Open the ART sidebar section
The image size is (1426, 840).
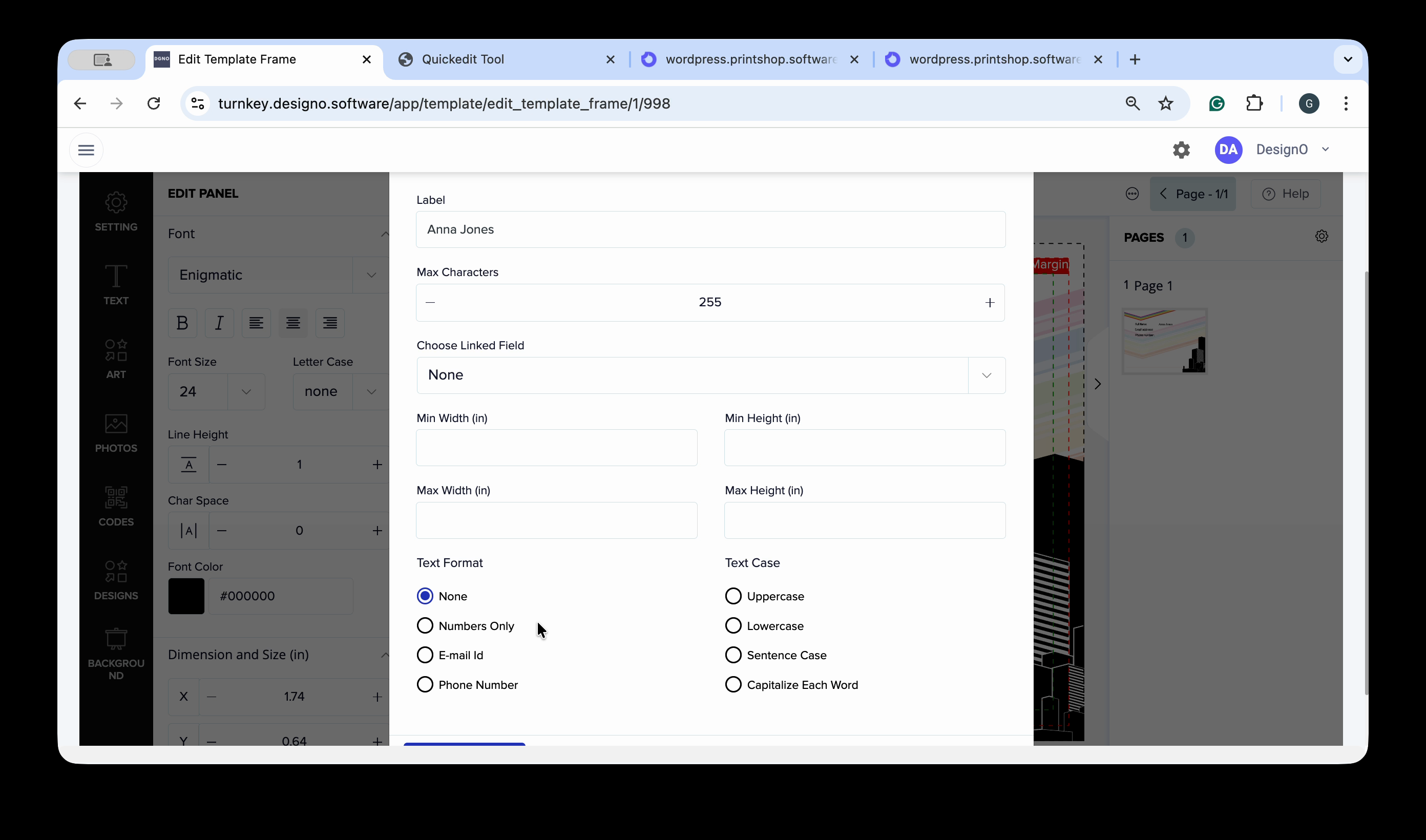(x=115, y=359)
